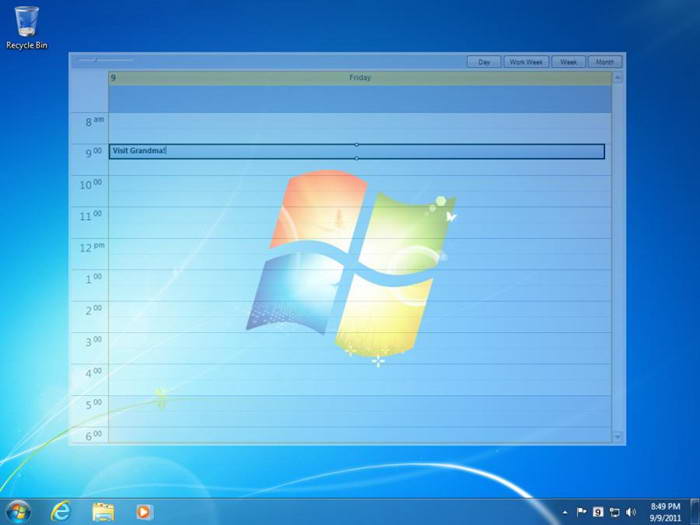The height and width of the screenshot is (525, 700).
Task: Click the 5:00 time label
Action: click(93, 405)
